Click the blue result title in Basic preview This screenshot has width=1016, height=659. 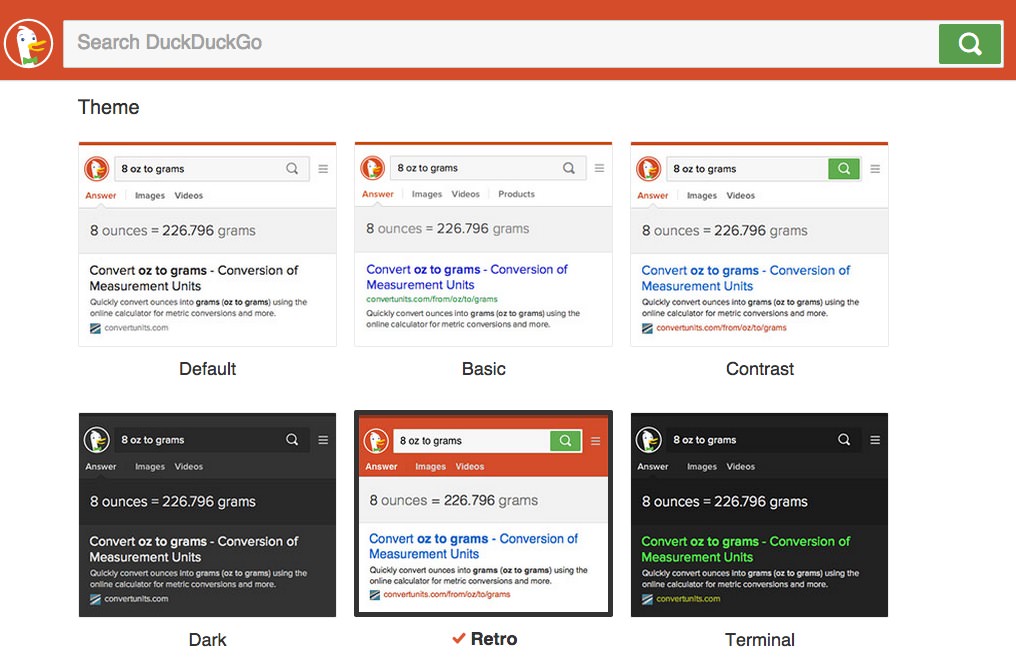(x=467, y=277)
